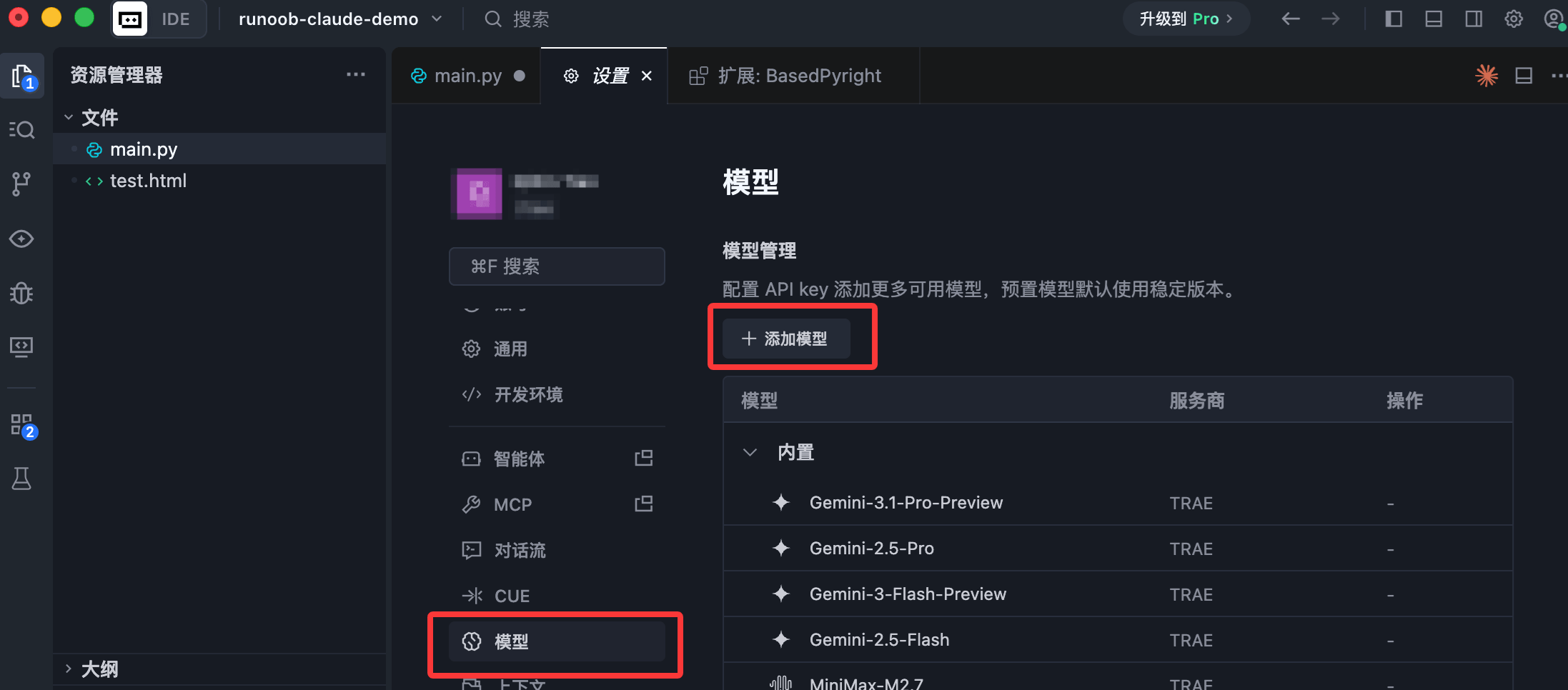Open test.html in the file tree
Image resolution: width=1568 pixels, height=690 pixels.
[148, 181]
